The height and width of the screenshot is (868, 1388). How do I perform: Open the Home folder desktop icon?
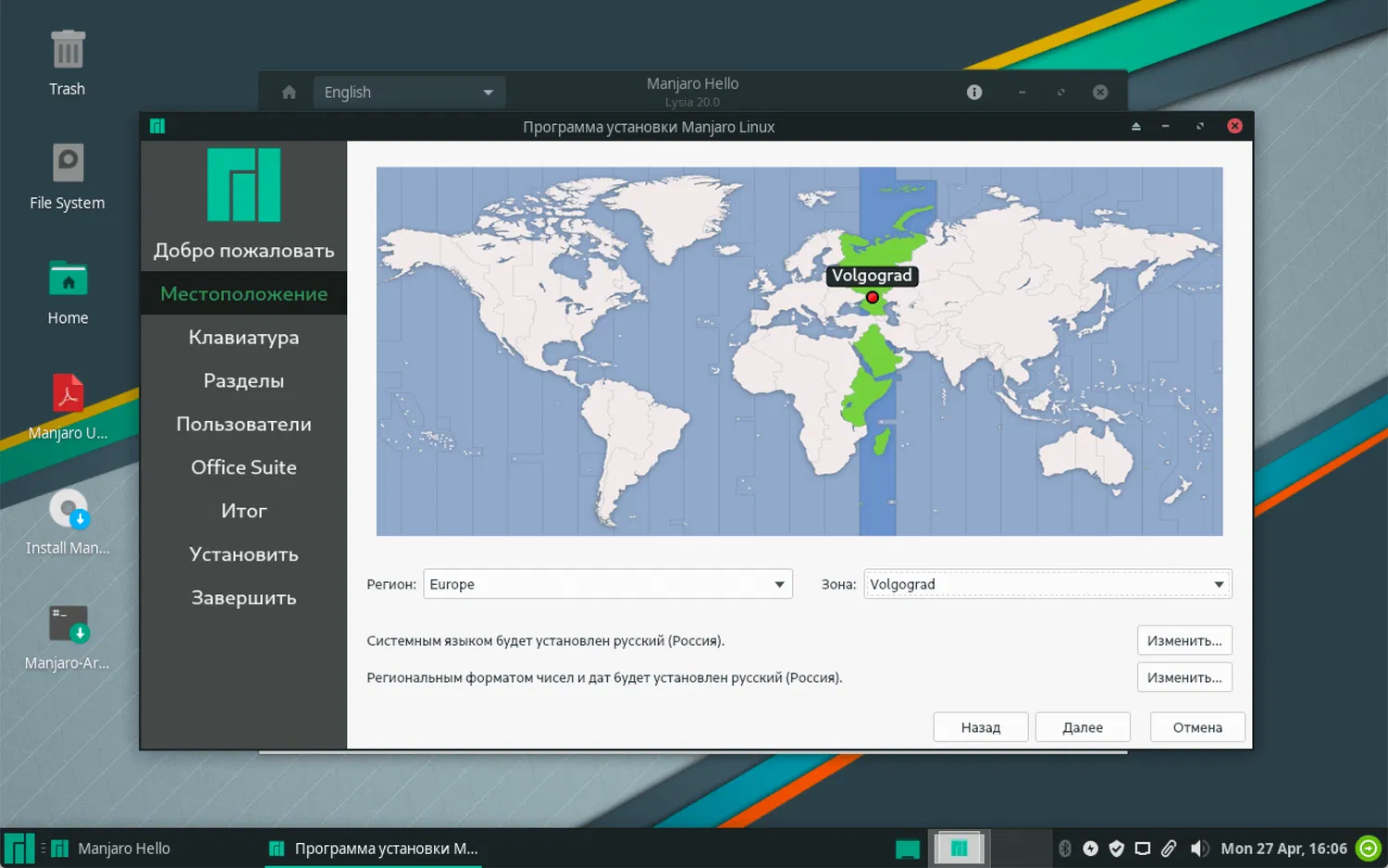coord(68,279)
